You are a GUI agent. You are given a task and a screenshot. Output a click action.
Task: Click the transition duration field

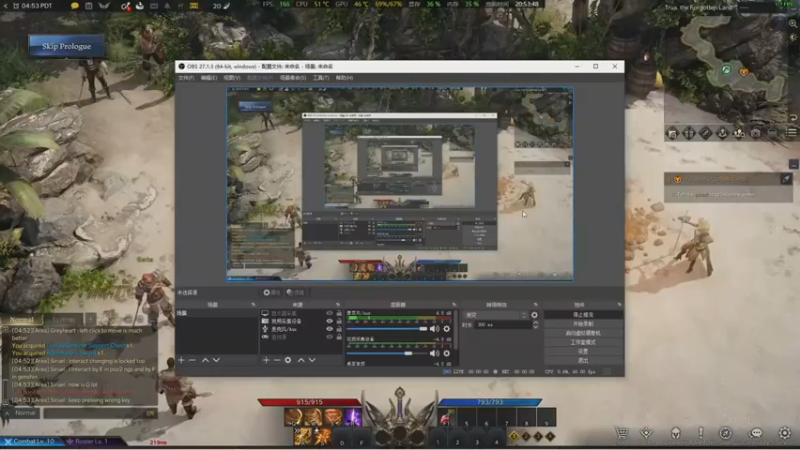click(503, 325)
